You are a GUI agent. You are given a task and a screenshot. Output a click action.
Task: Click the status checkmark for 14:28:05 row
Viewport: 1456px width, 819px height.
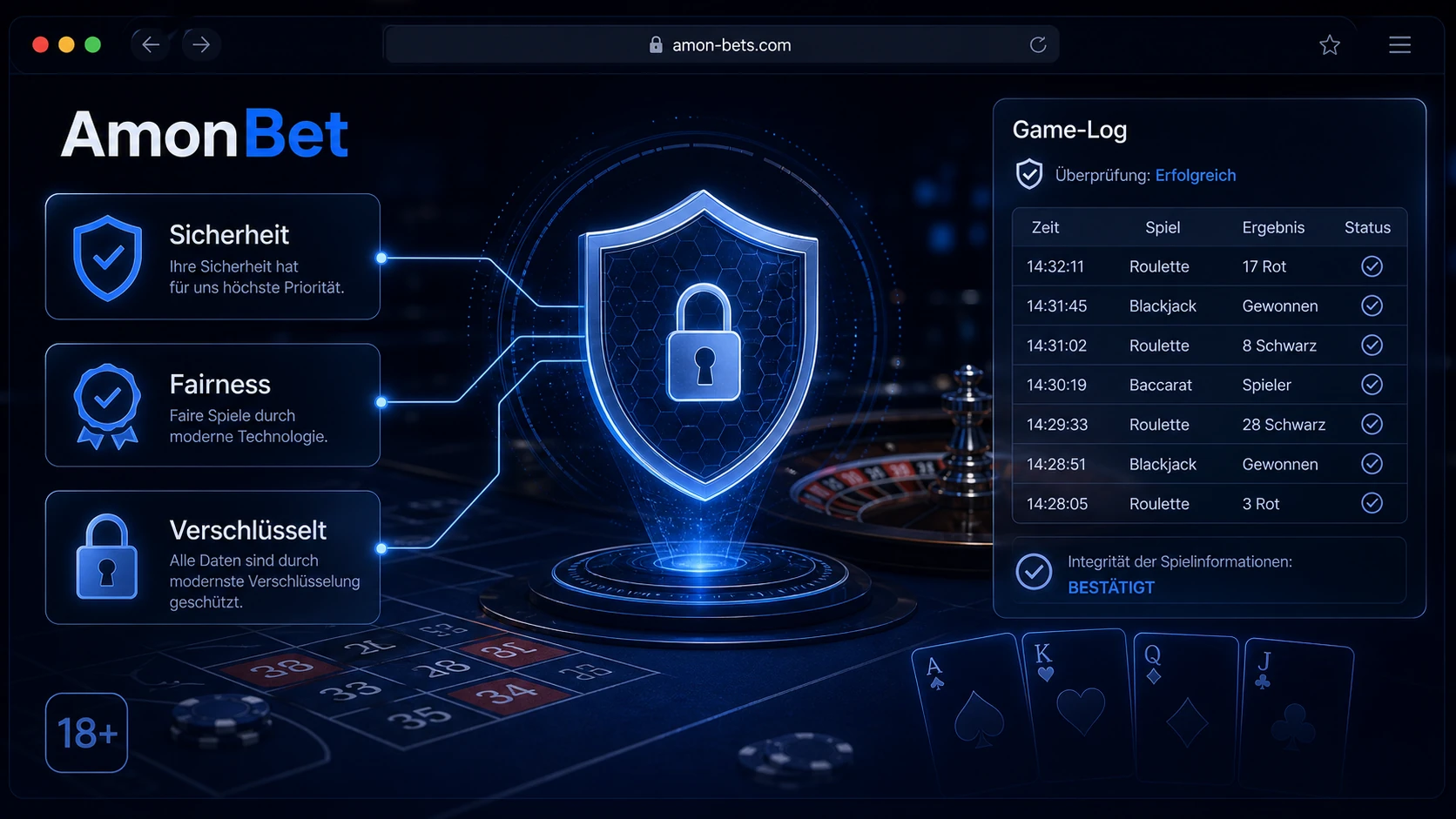1372,503
